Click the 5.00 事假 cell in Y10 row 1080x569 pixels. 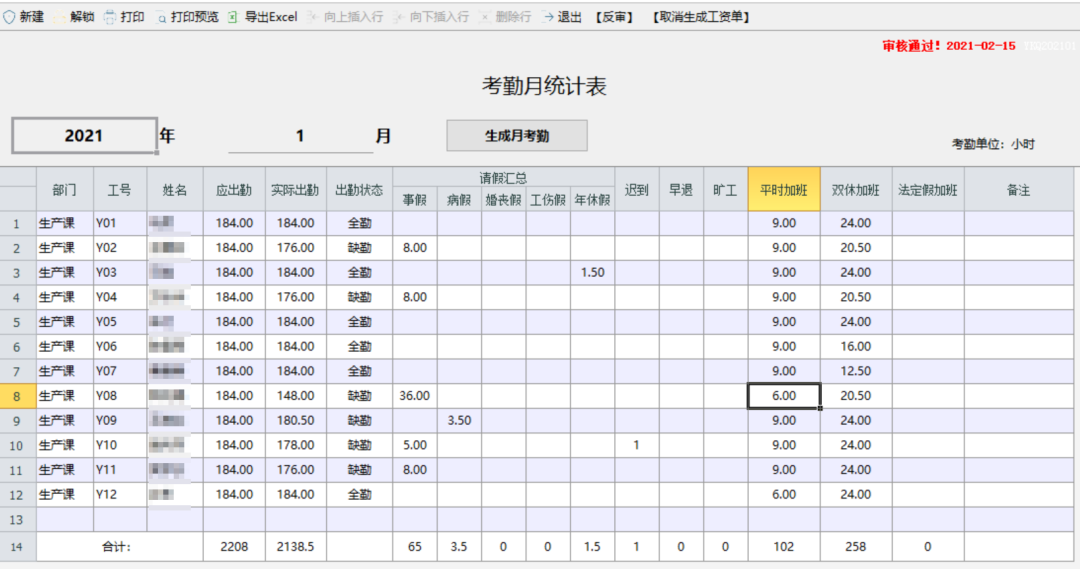(x=415, y=445)
